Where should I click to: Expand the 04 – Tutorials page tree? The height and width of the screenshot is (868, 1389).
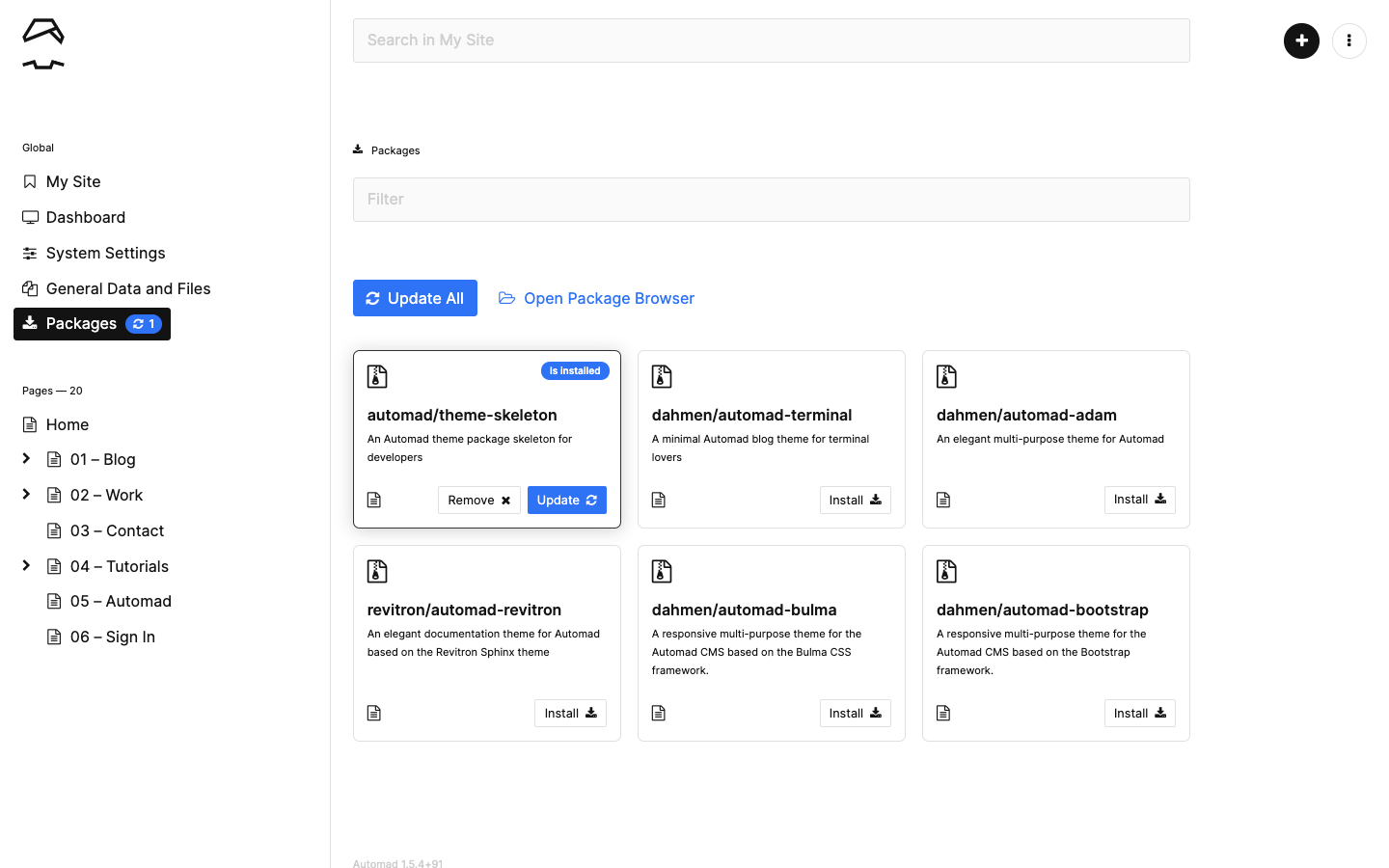point(26,566)
